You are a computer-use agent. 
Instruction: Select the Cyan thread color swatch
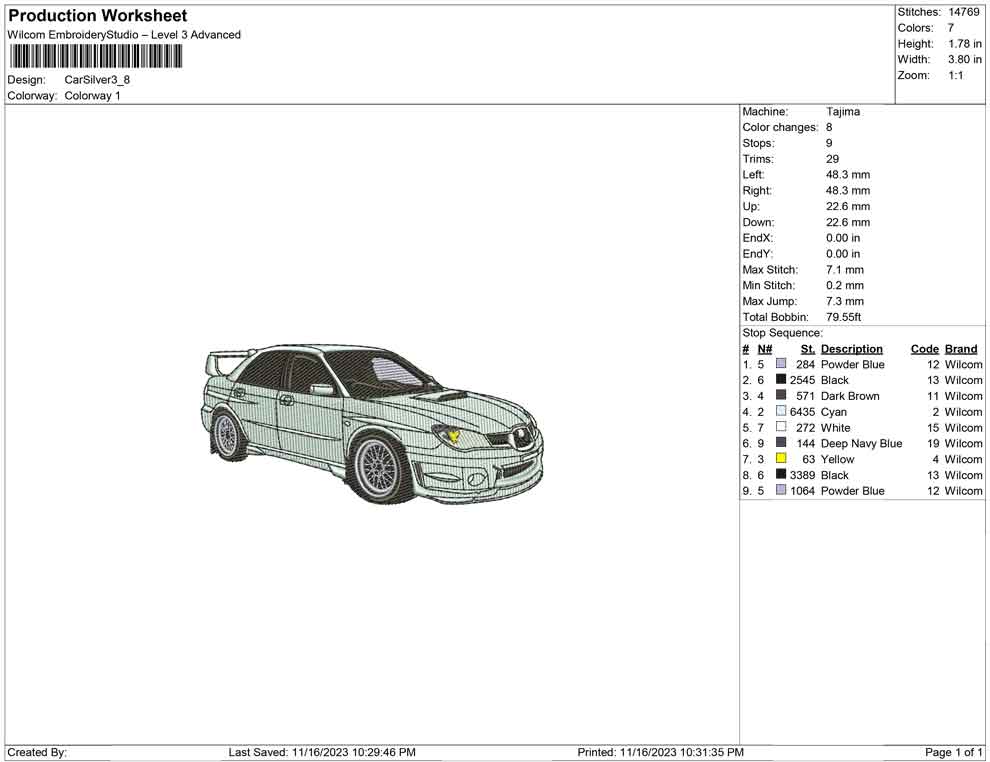(x=781, y=412)
